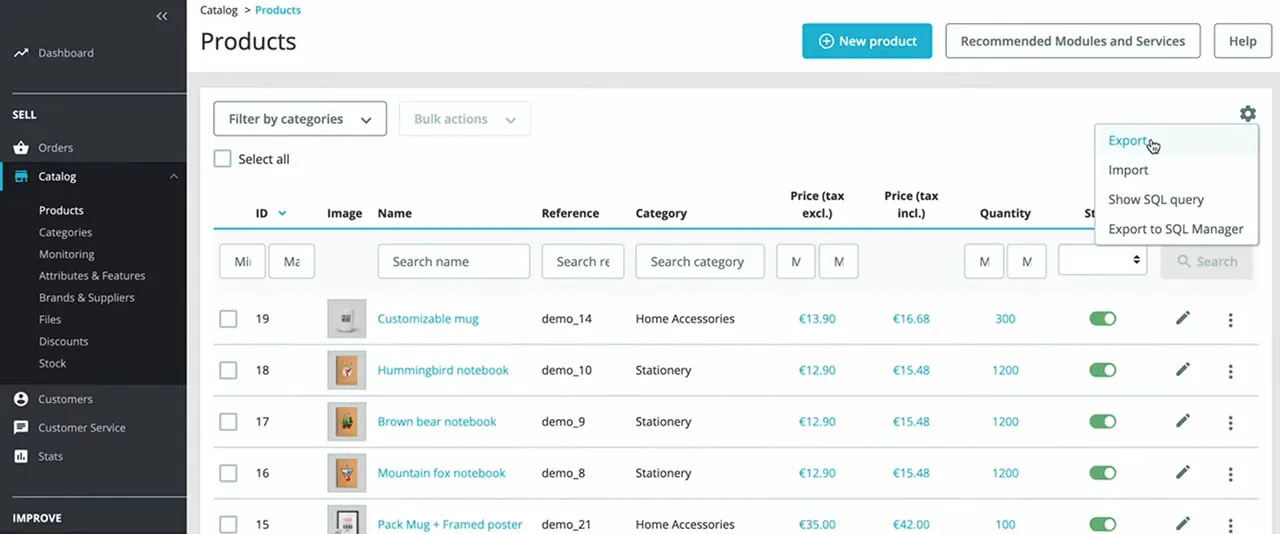Open the Hummingbird notebook product link
The image size is (1280, 534).
point(443,370)
